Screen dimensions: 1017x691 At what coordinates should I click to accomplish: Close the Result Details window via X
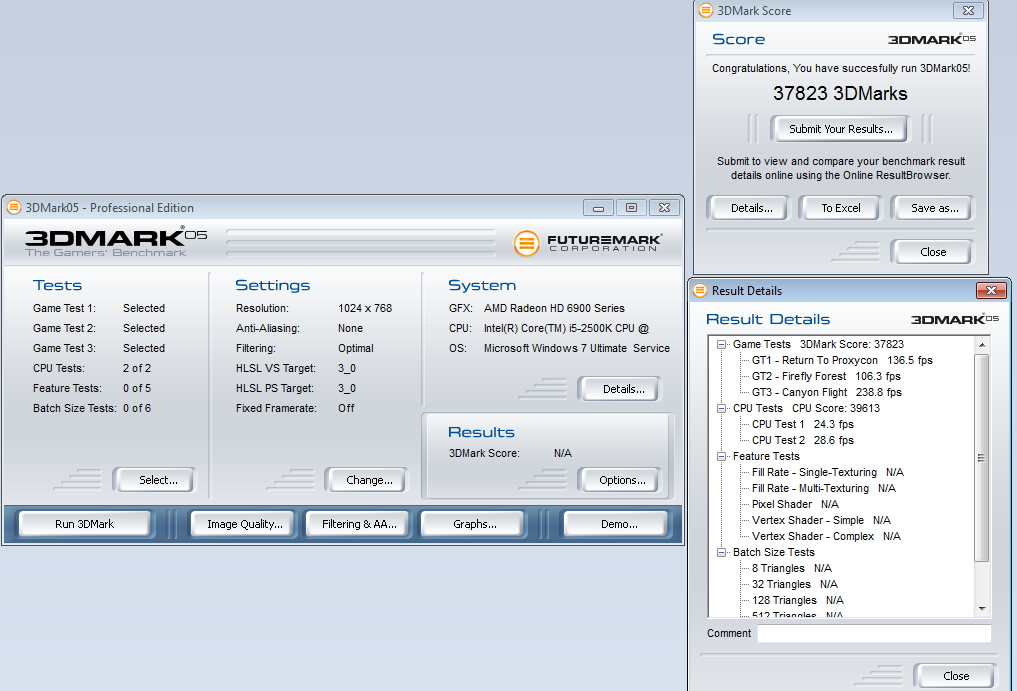click(991, 290)
